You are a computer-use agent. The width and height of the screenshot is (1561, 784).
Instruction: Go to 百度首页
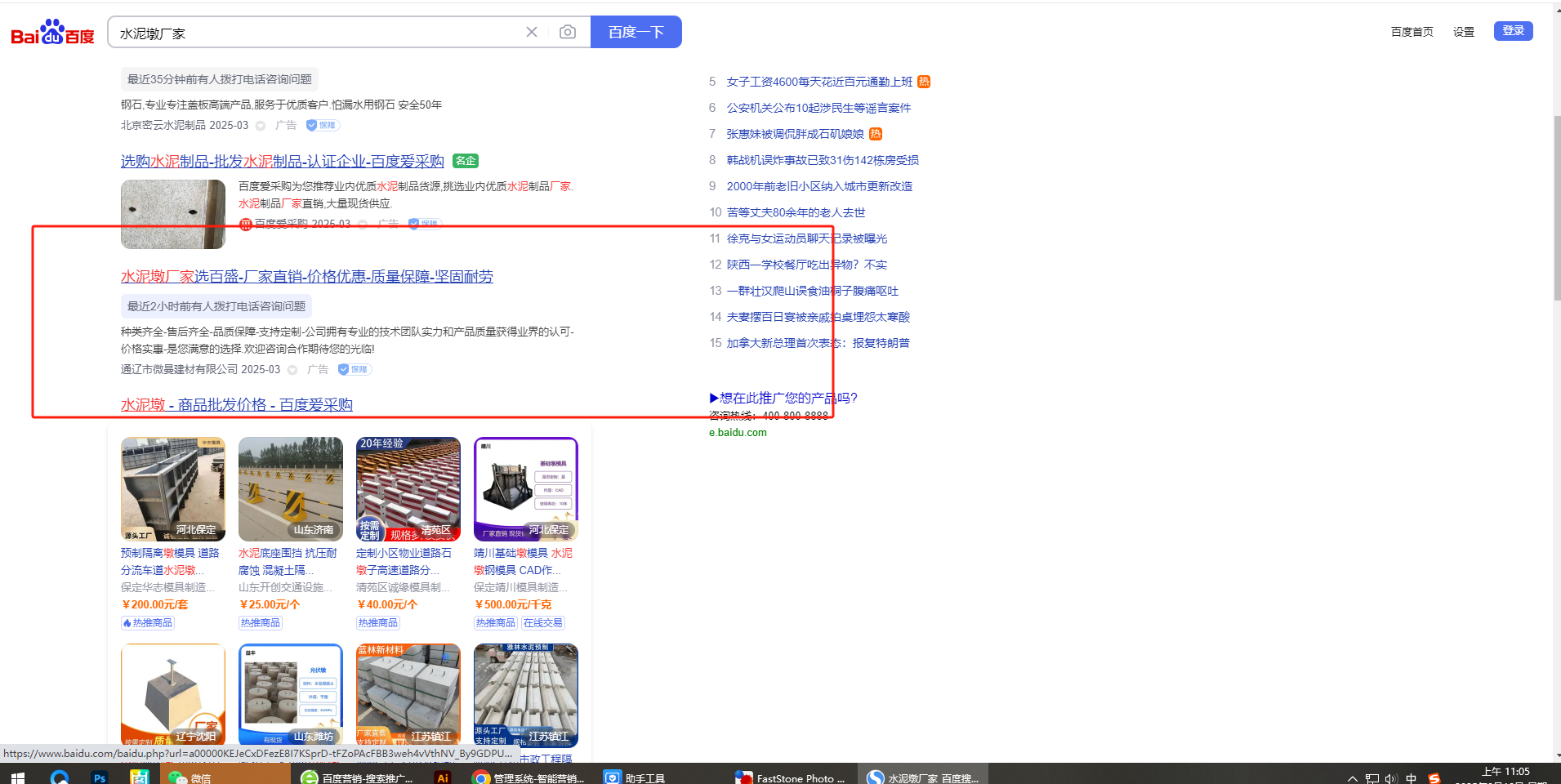(x=1412, y=32)
